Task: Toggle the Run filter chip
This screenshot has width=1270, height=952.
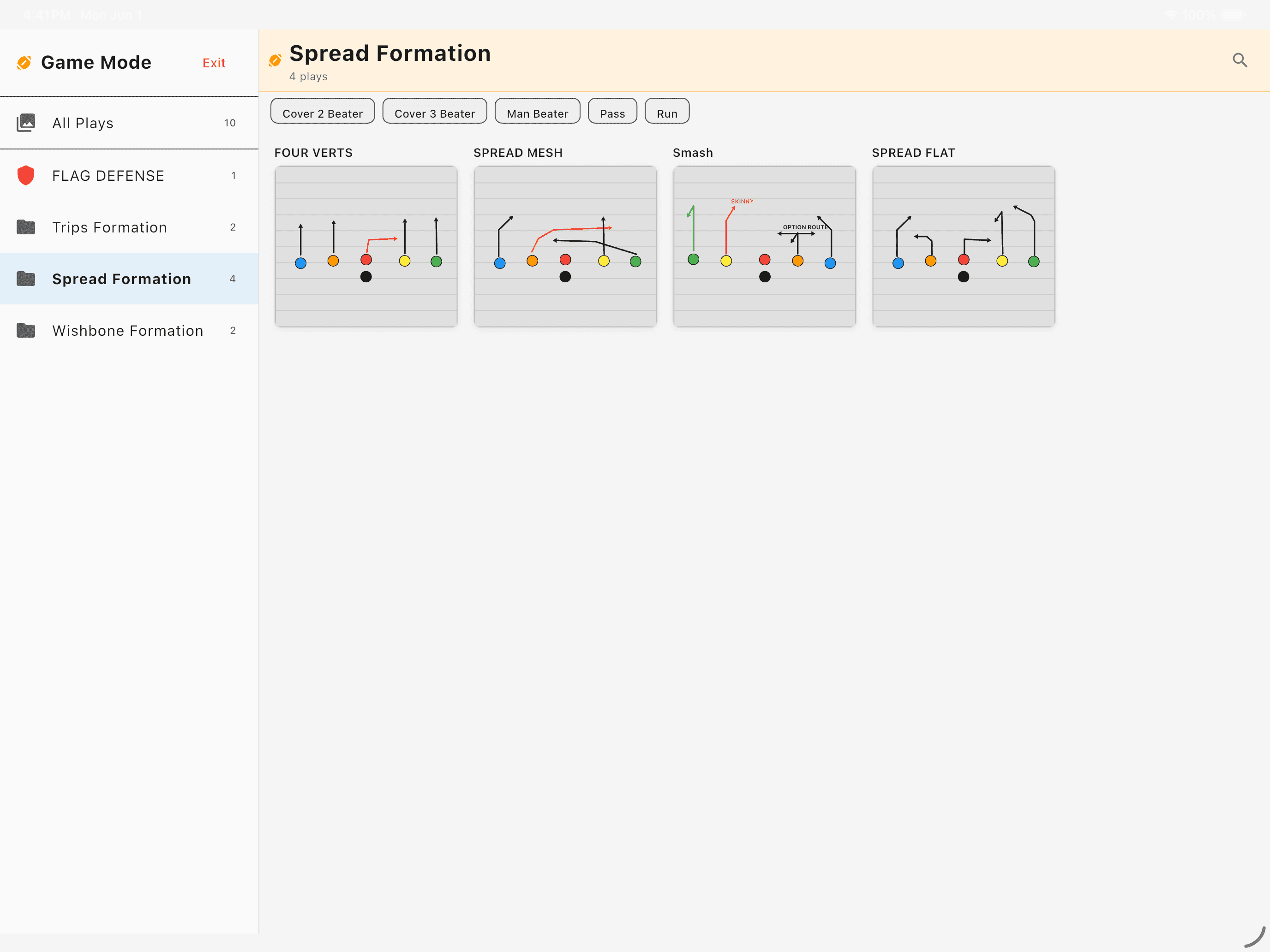Action: tap(667, 111)
